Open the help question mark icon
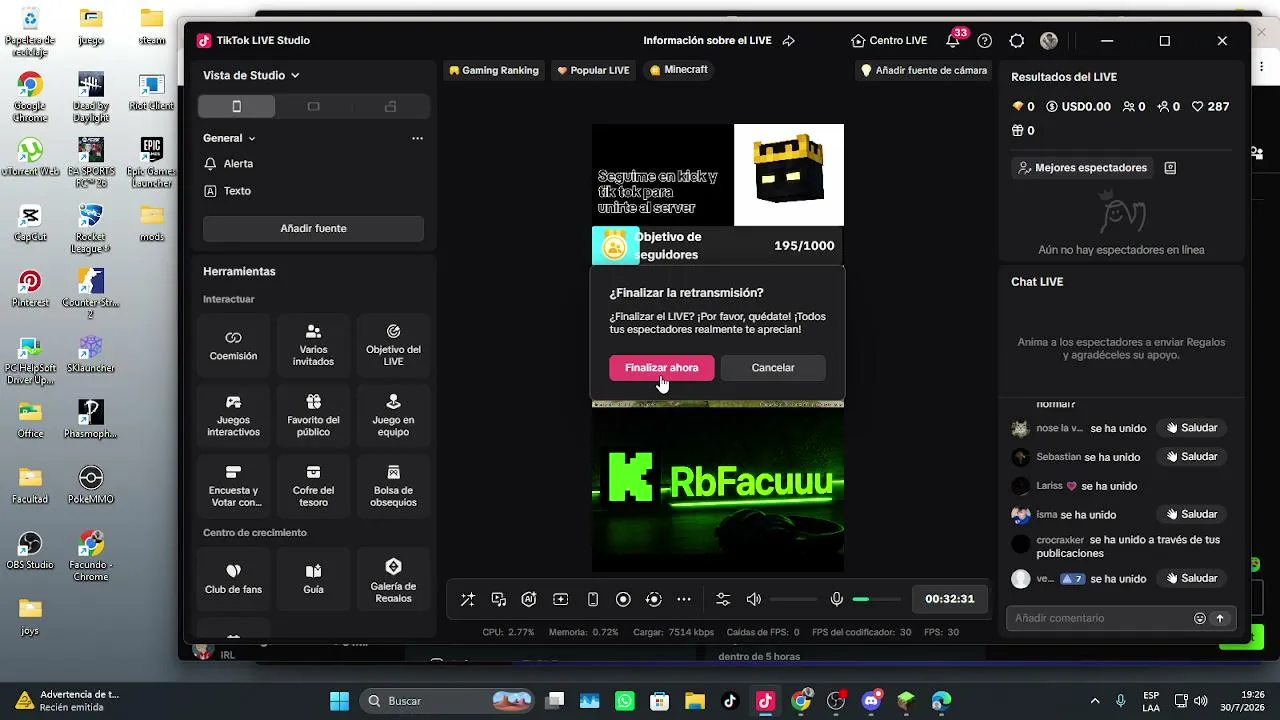 coord(985,41)
